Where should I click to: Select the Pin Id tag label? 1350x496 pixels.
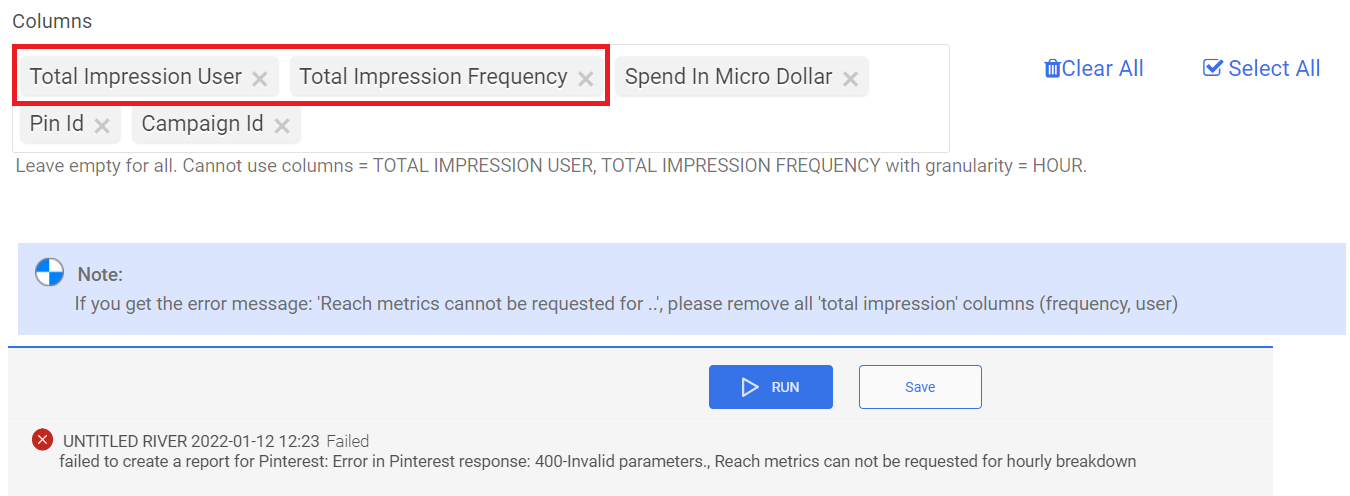(57, 124)
